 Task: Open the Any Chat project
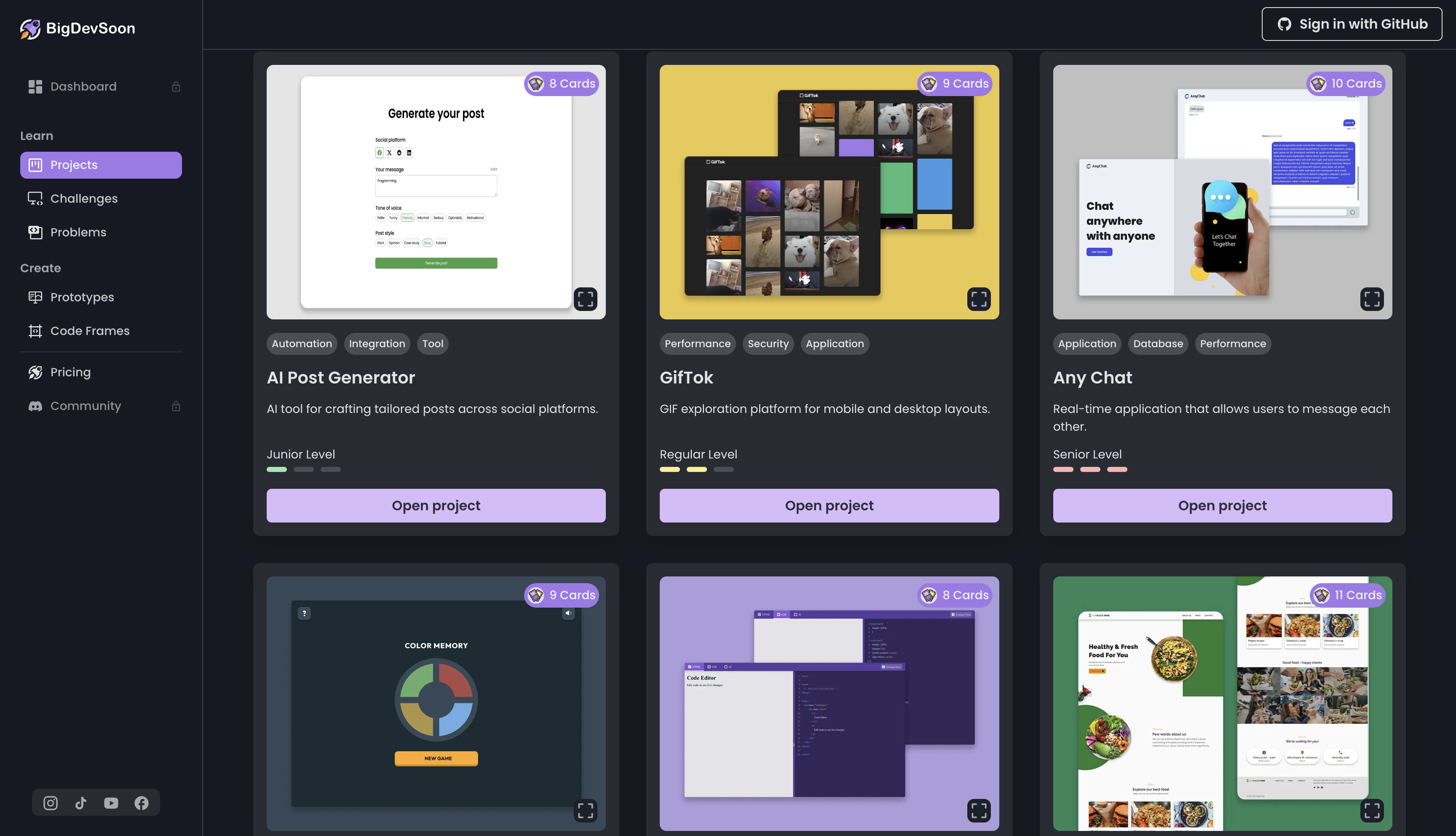(x=1222, y=505)
